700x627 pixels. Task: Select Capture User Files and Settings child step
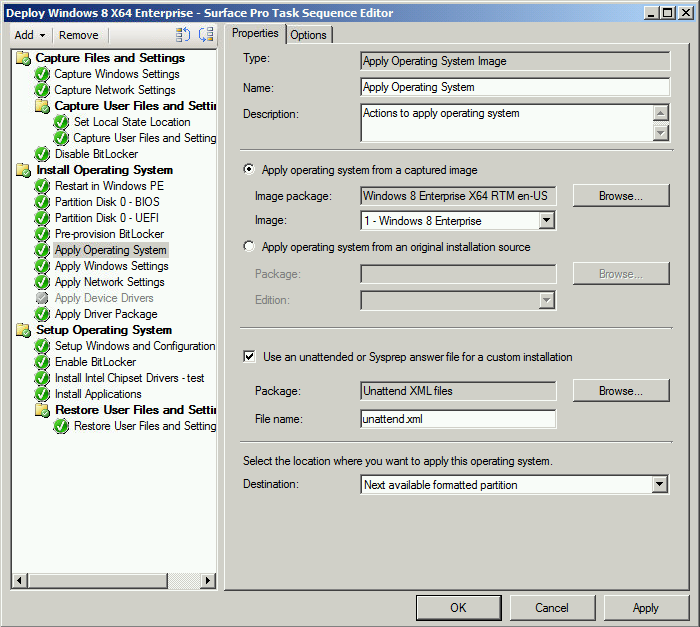(x=145, y=138)
